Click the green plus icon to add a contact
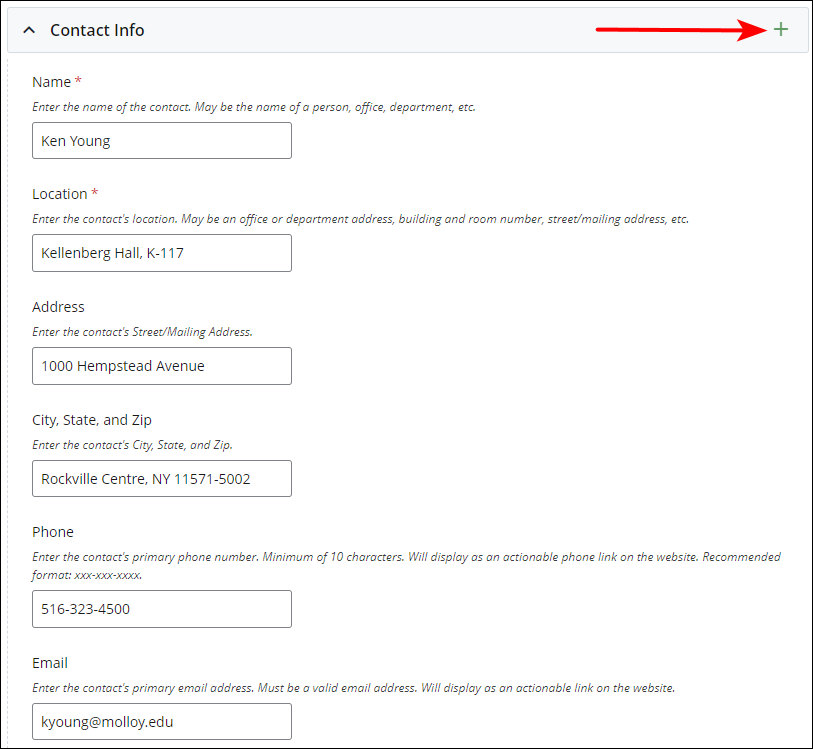Image resolution: width=813 pixels, height=749 pixels. coord(780,30)
